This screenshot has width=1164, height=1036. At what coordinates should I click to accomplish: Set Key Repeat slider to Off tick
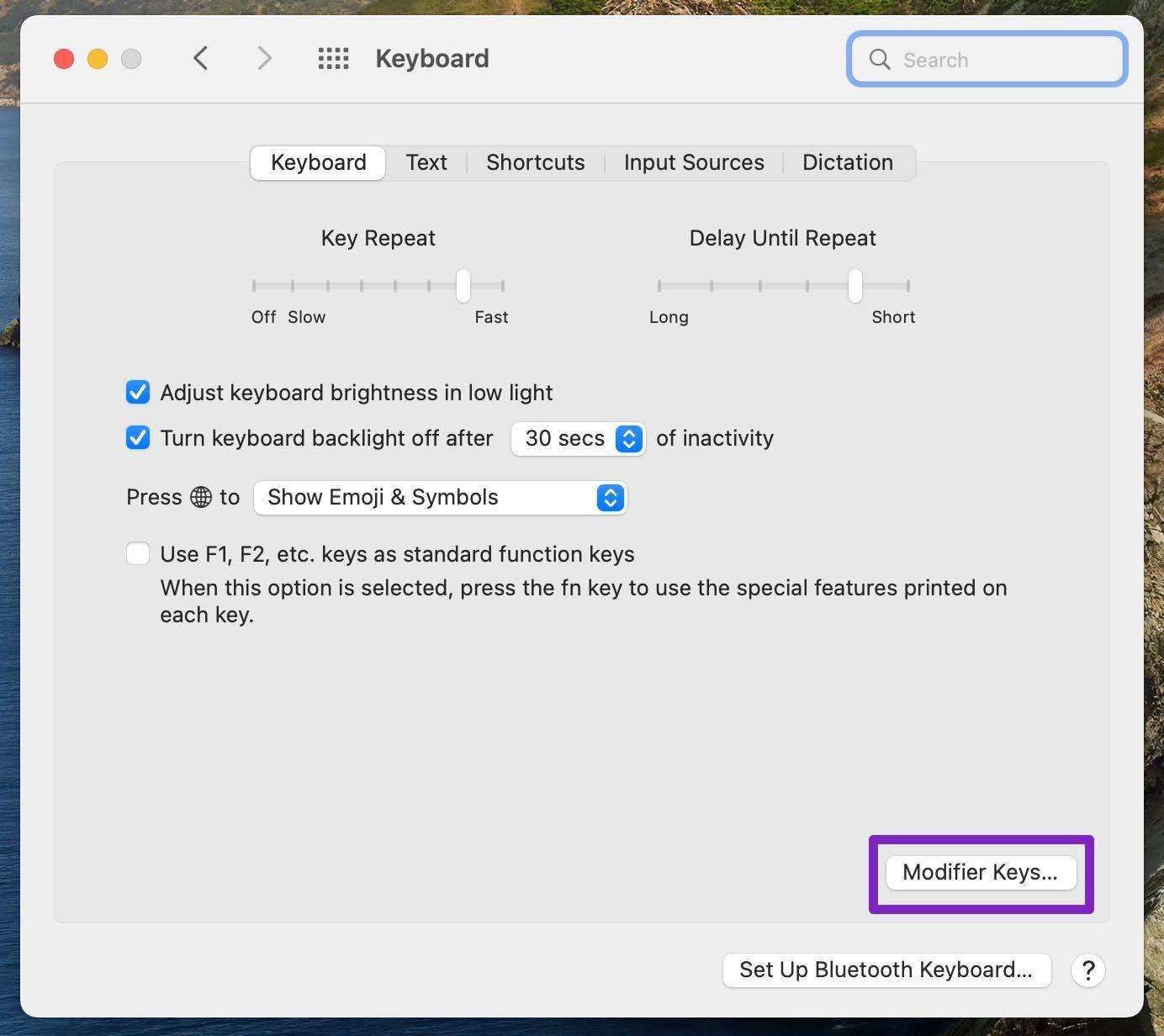254,286
